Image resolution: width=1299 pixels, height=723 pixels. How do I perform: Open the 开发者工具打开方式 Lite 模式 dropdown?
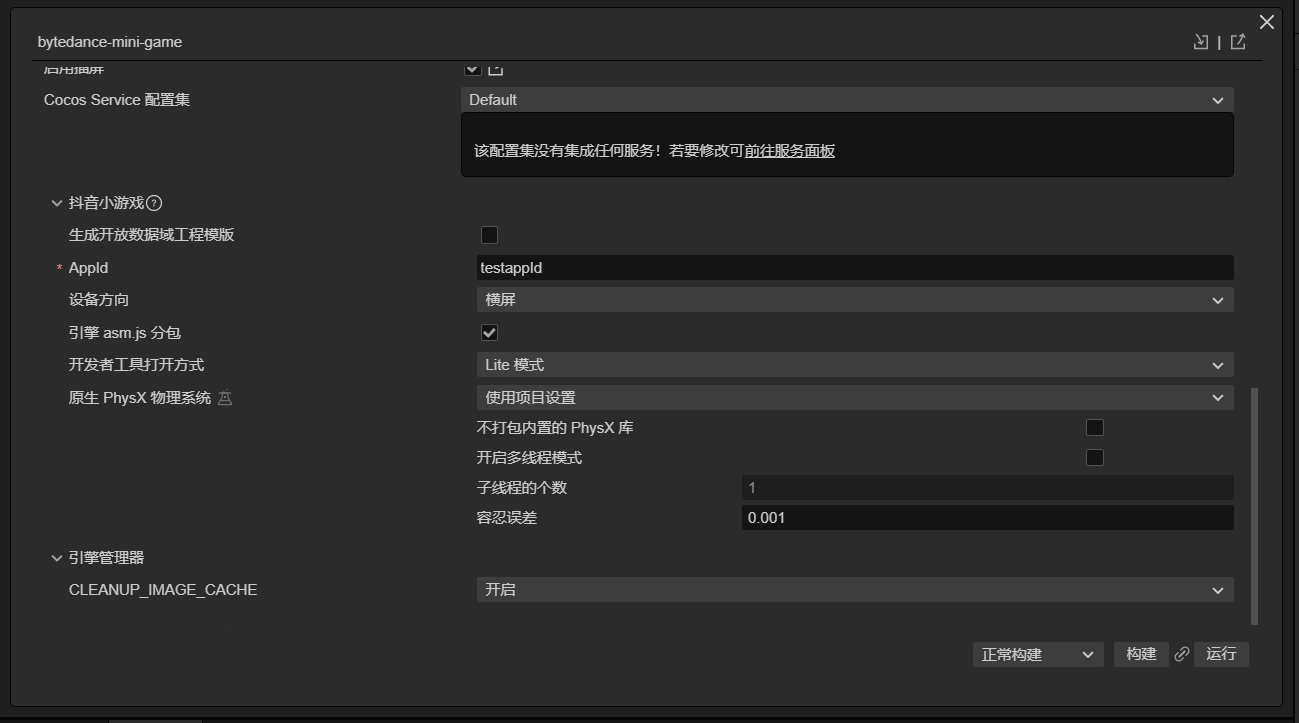point(855,365)
